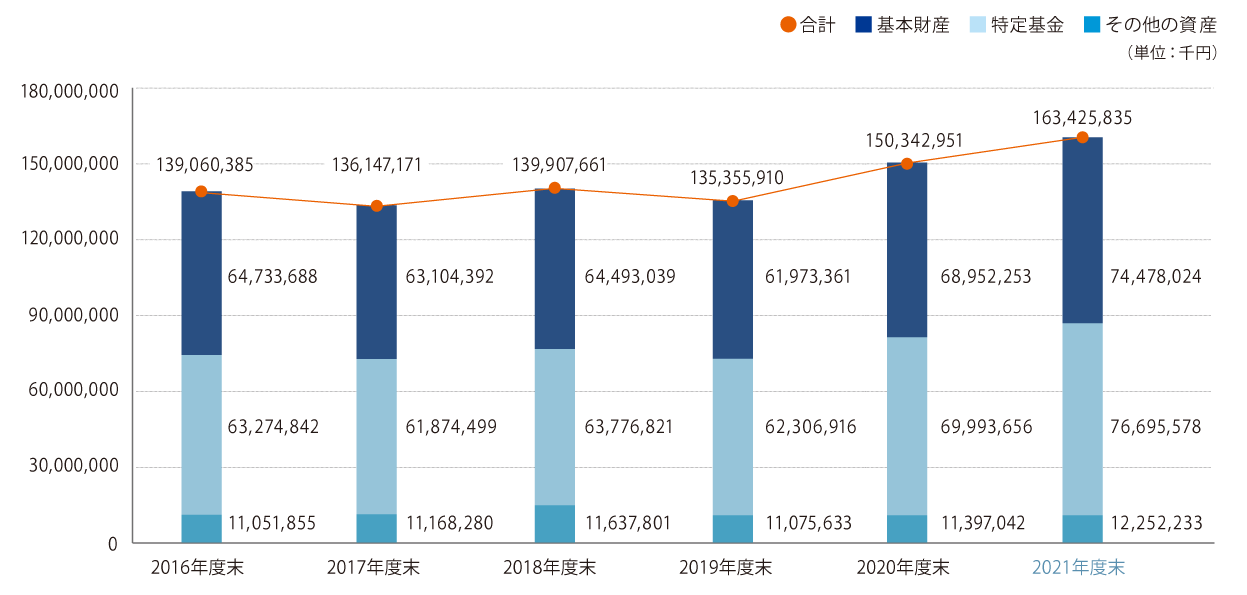Click the 2016年度末 orange total data point
1247x595 pixels.
pyautogui.click(x=201, y=192)
